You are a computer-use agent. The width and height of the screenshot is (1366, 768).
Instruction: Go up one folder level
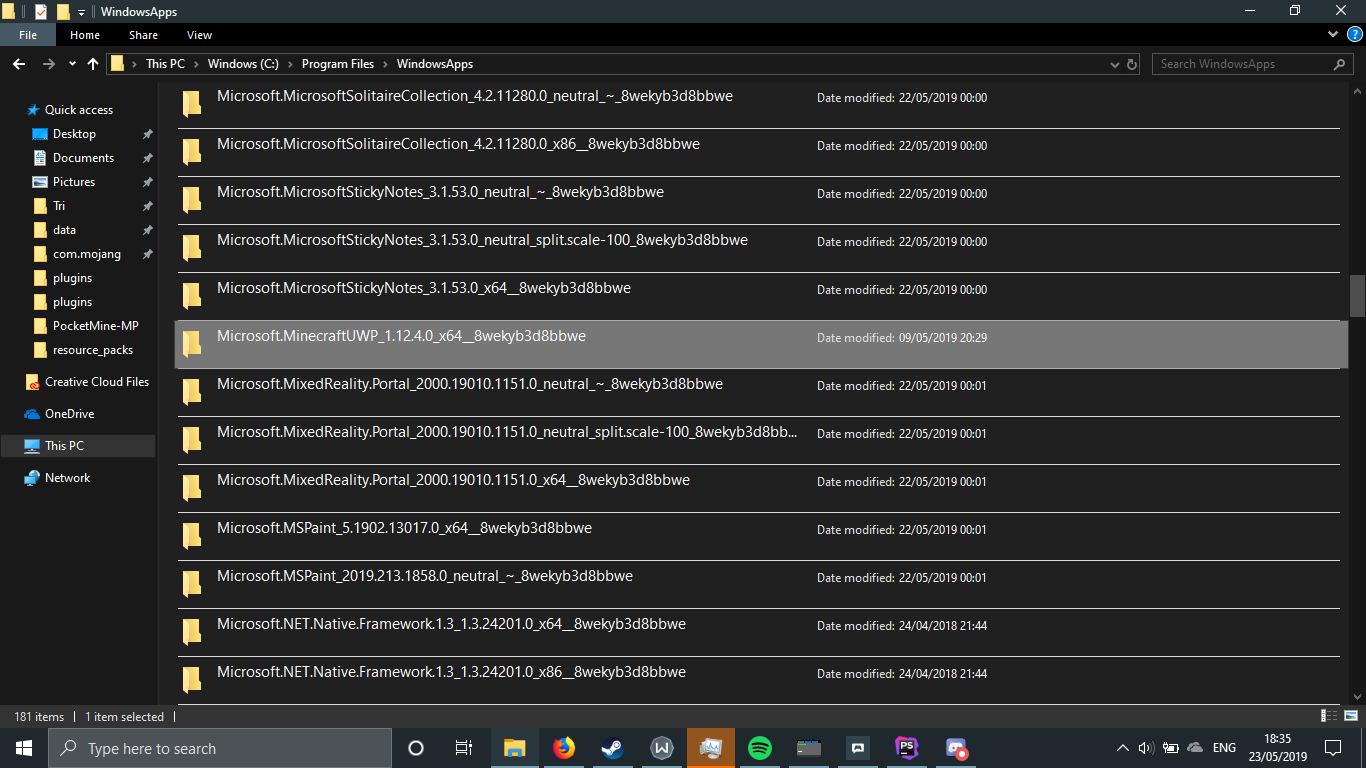click(93, 64)
